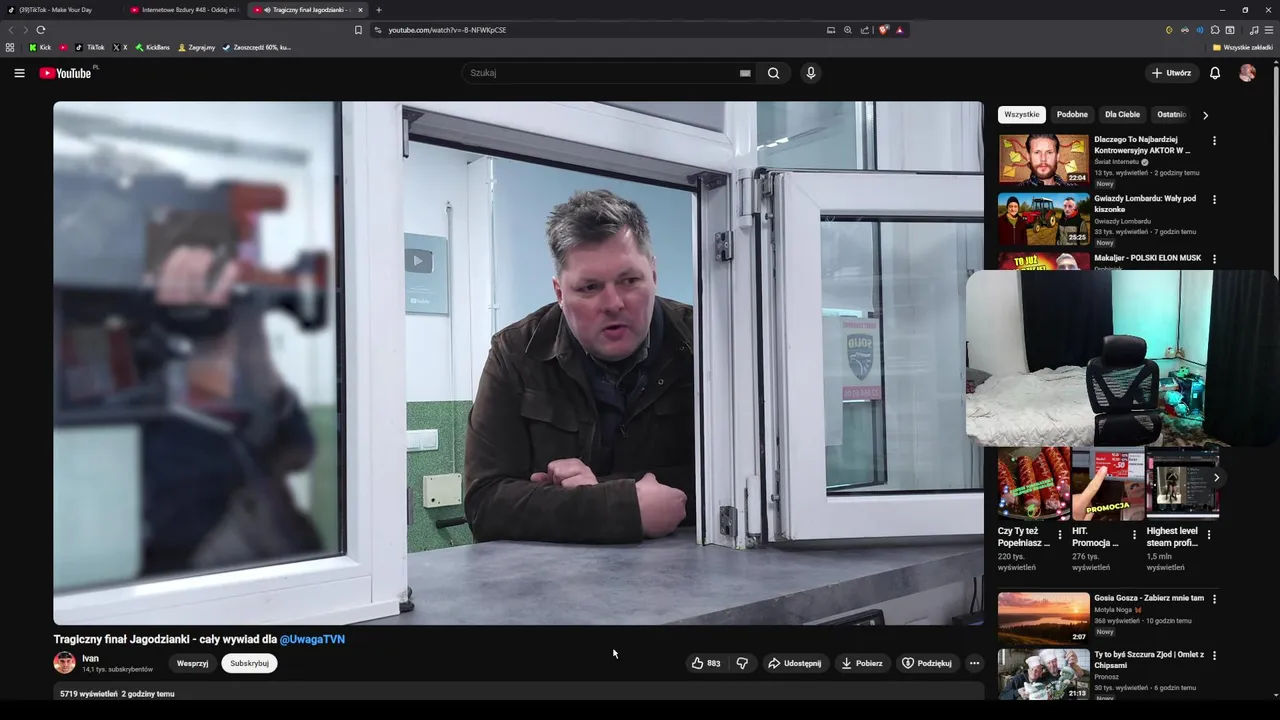Screen dimensions: 1280x720
Task: Select the Podobne filter chip
Action: (1072, 115)
